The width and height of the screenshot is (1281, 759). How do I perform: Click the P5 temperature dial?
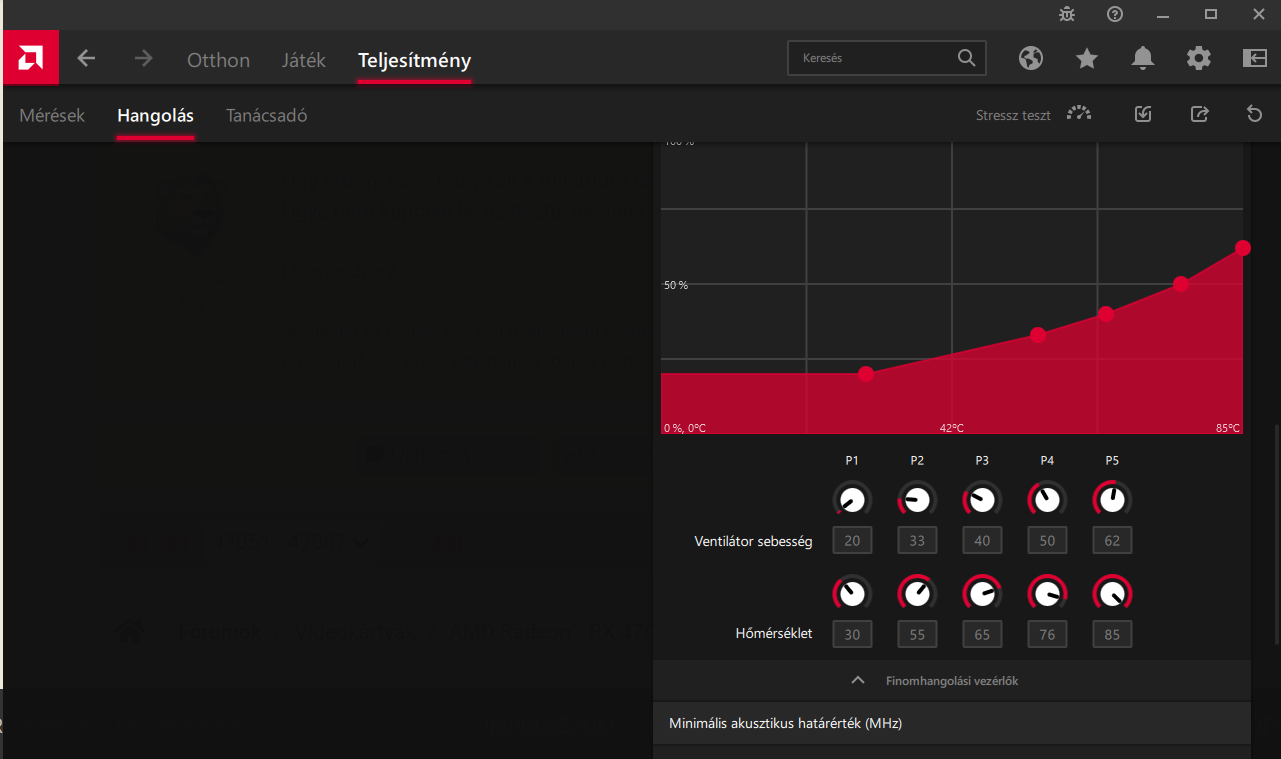click(x=1112, y=593)
